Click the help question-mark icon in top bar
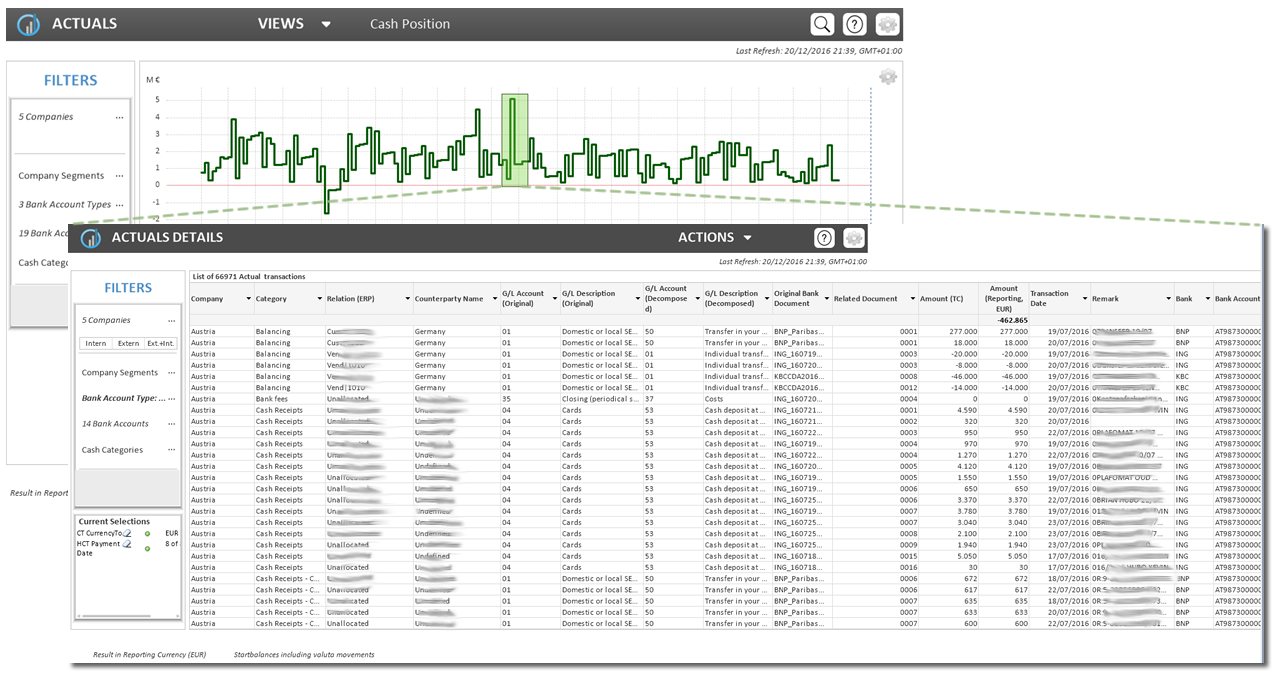This screenshot has width=1283, height=690. coord(853,23)
